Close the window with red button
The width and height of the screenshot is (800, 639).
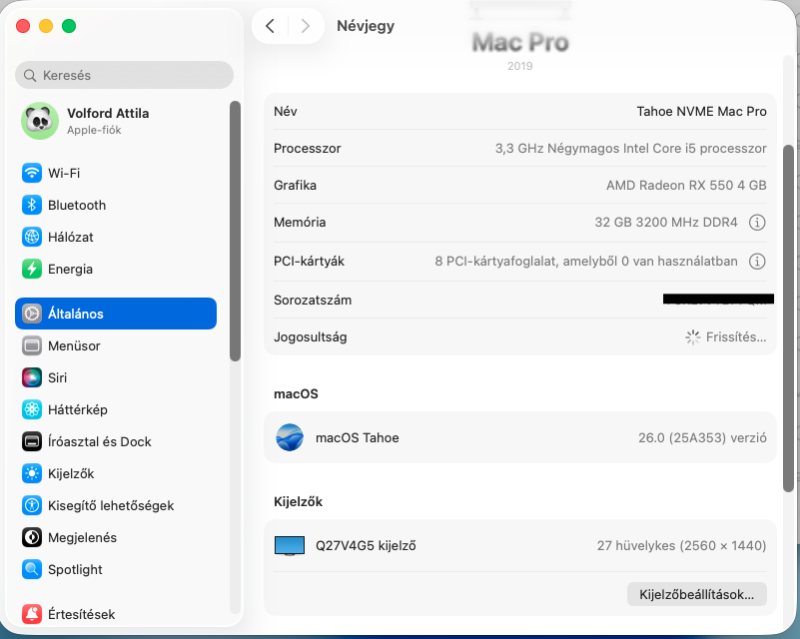click(x=23, y=26)
